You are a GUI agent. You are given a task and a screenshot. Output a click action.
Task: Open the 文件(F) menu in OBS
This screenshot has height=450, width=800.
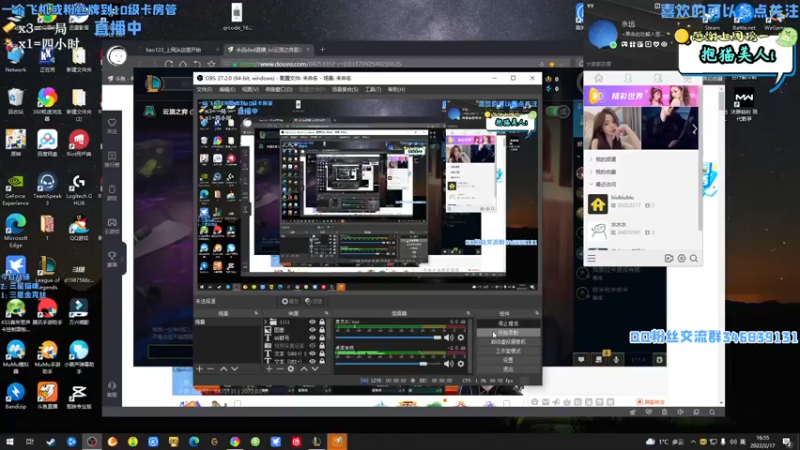pos(204,90)
